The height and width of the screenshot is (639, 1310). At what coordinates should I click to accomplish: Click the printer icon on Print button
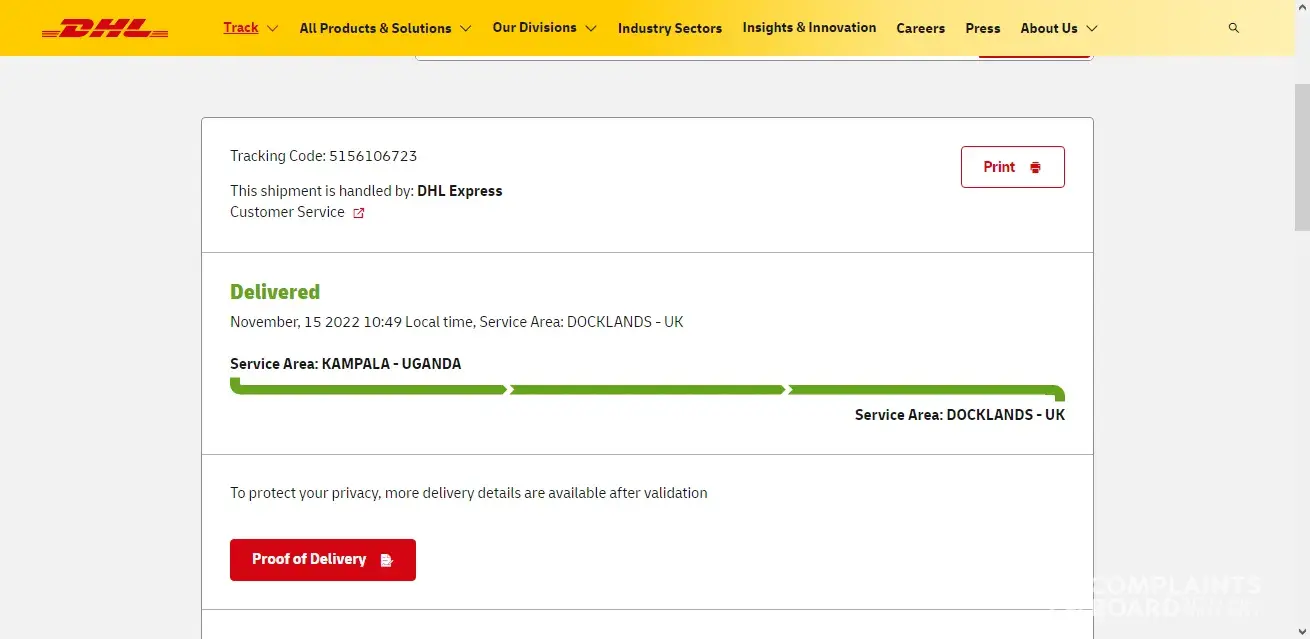(x=1035, y=168)
